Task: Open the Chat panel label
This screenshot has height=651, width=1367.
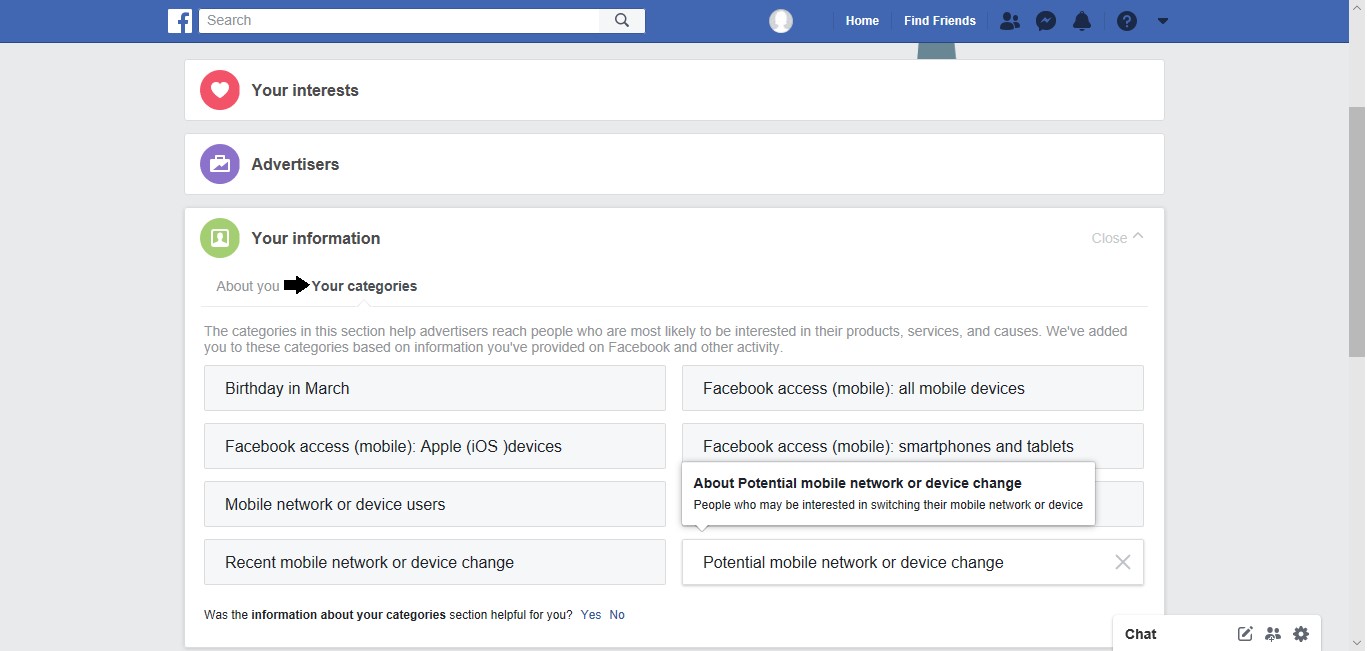Action: pos(1140,634)
